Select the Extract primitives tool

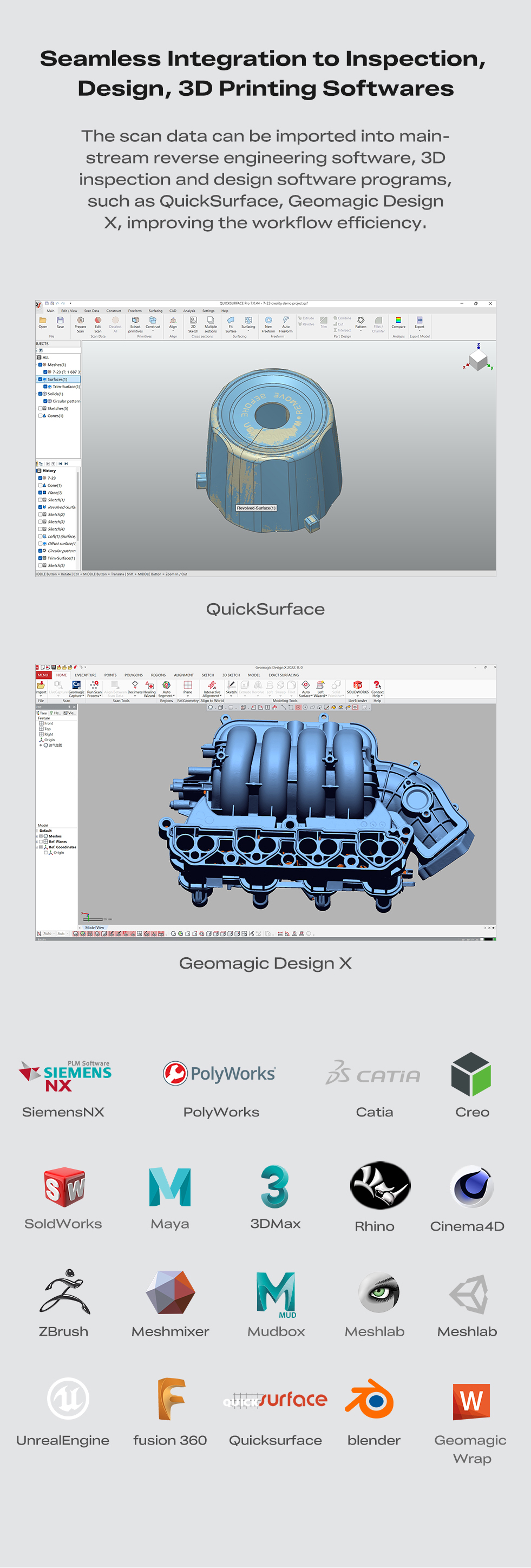tap(135, 322)
